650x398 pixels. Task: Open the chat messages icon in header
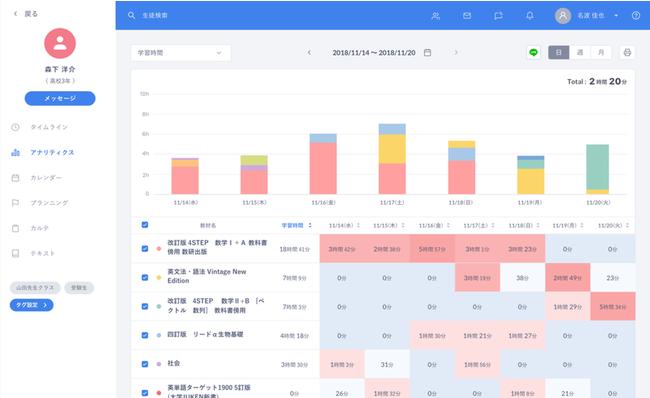(498, 16)
